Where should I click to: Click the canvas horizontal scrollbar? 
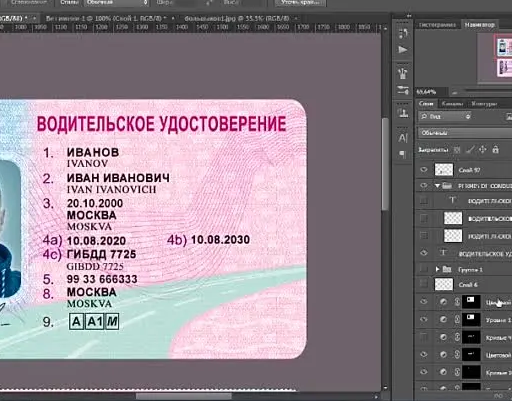(184, 397)
